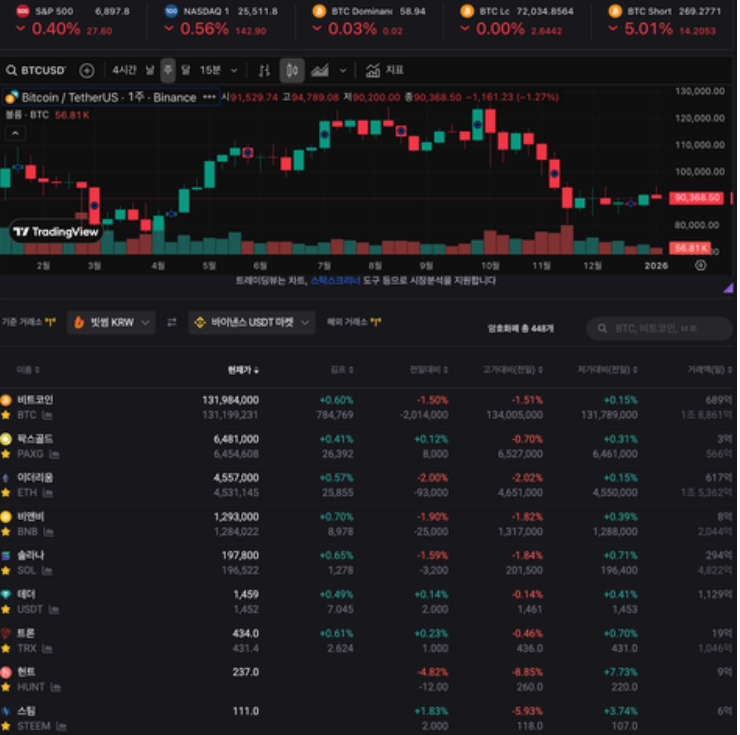This screenshot has height=735, width=740.
Task: Click the Bitcoin / TetherUS chart title
Action: tap(109, 97)
